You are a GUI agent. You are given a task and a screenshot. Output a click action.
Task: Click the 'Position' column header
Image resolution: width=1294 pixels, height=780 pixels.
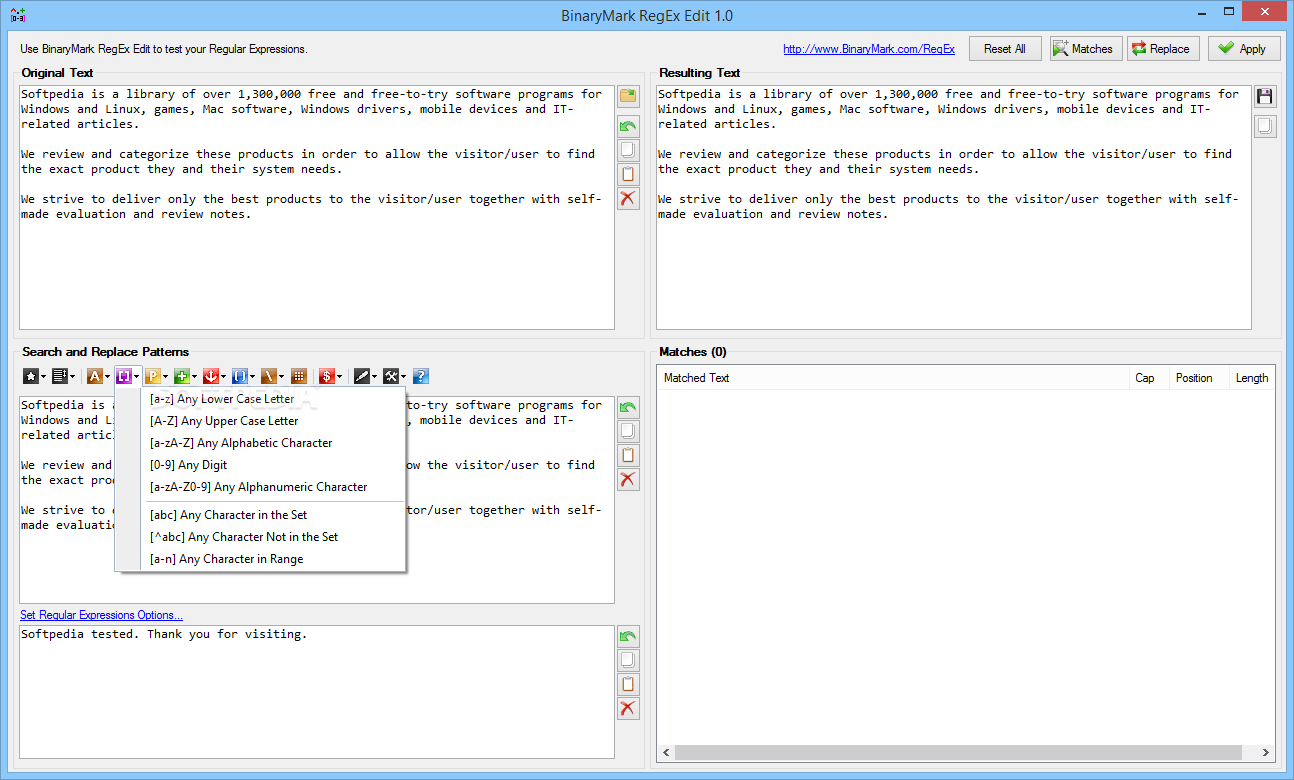click(1199, 378)
